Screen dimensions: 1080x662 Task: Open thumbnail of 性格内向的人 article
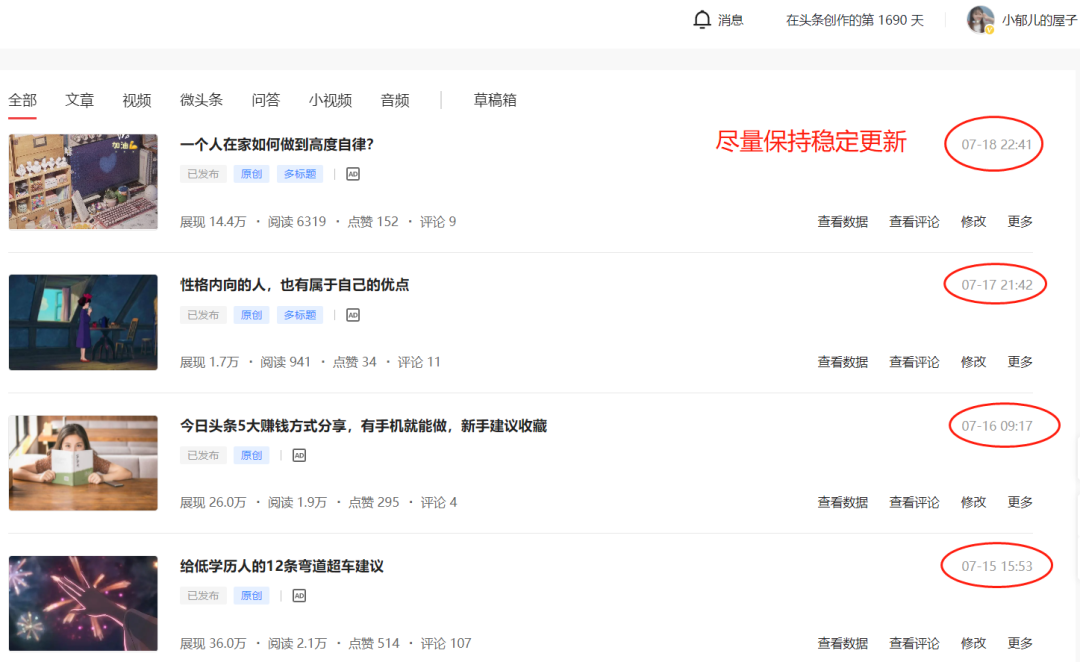coord(83,322)
